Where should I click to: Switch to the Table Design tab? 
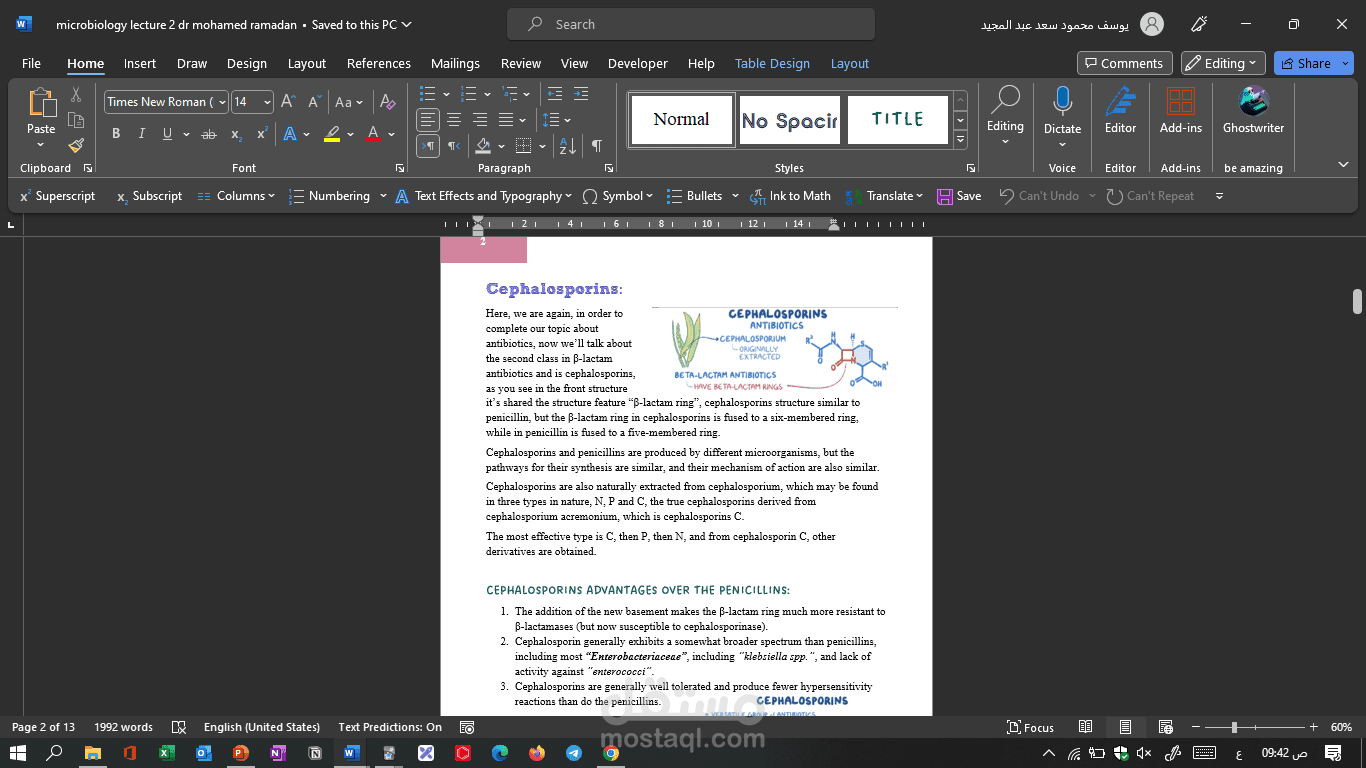(772, 63)
